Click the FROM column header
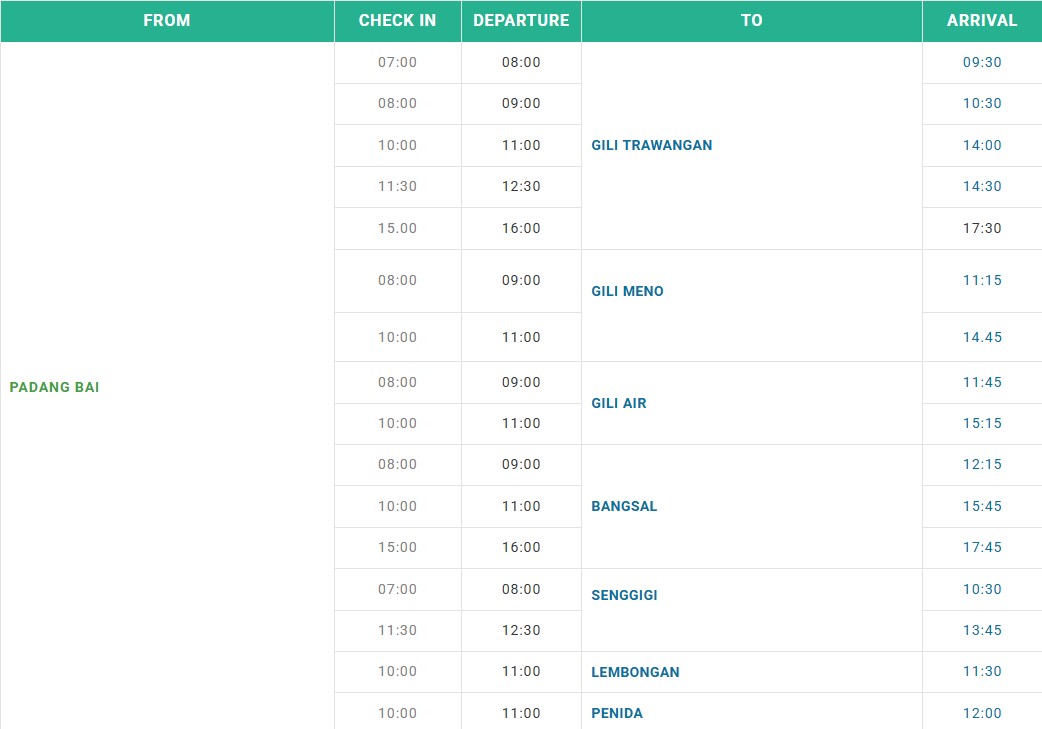Image resolution: width=1042 pixels, height=729 pixels. click(x=166, y=20)
